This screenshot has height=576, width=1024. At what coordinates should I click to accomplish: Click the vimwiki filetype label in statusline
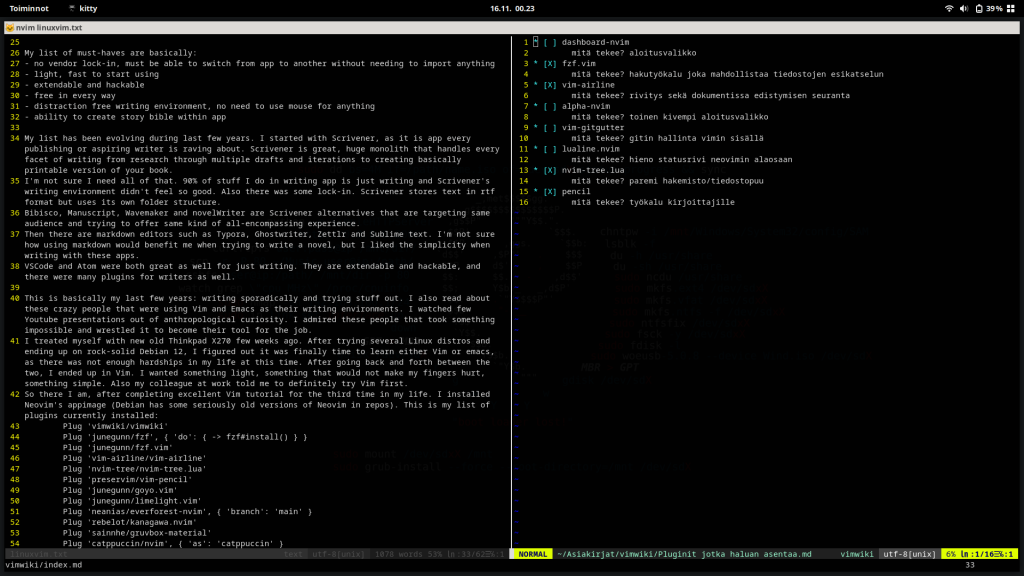[856, 553]
